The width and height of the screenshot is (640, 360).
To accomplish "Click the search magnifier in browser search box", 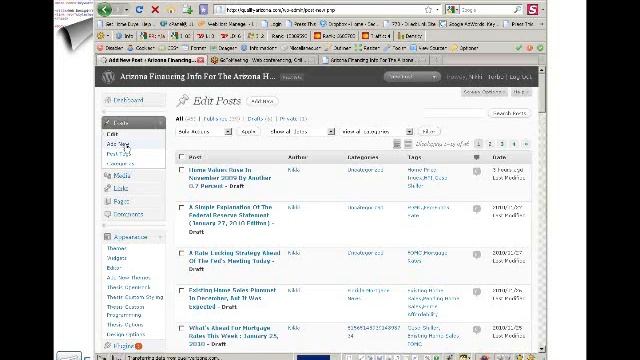I will click(517, 9).
